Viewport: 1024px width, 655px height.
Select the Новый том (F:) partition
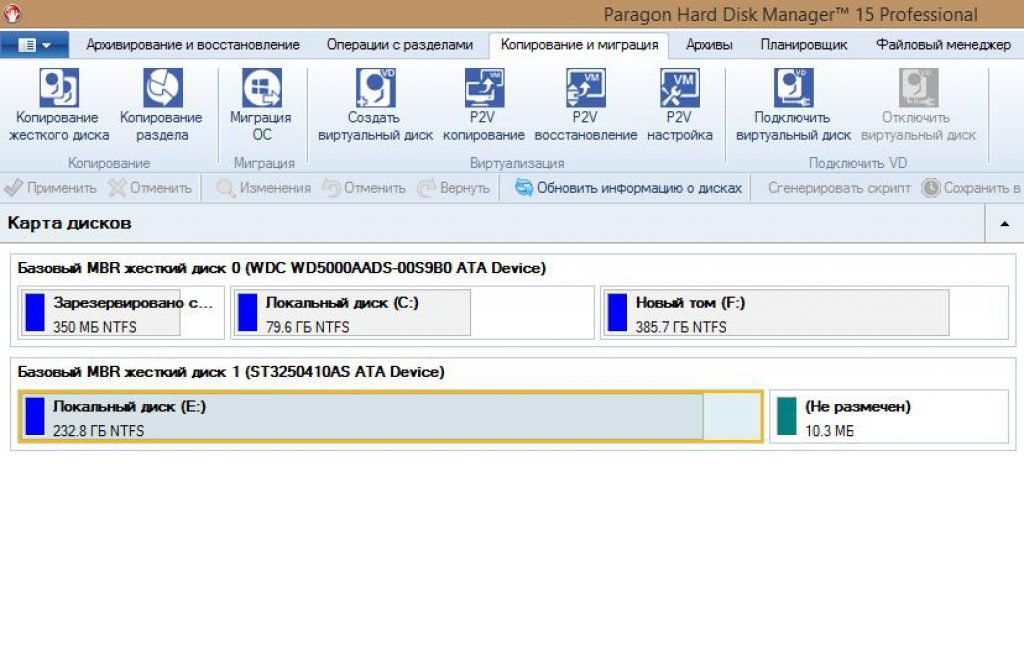click(x=775, y=313)
